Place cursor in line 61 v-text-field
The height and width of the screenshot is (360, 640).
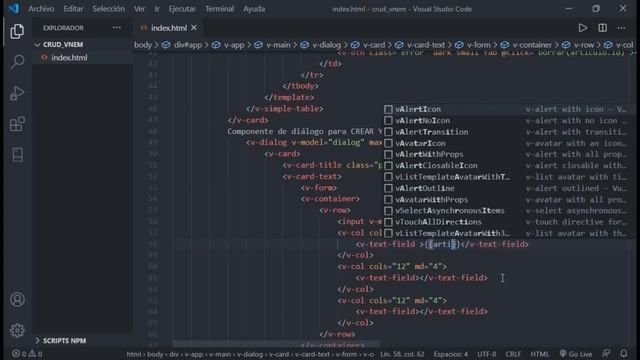[422, 278]
